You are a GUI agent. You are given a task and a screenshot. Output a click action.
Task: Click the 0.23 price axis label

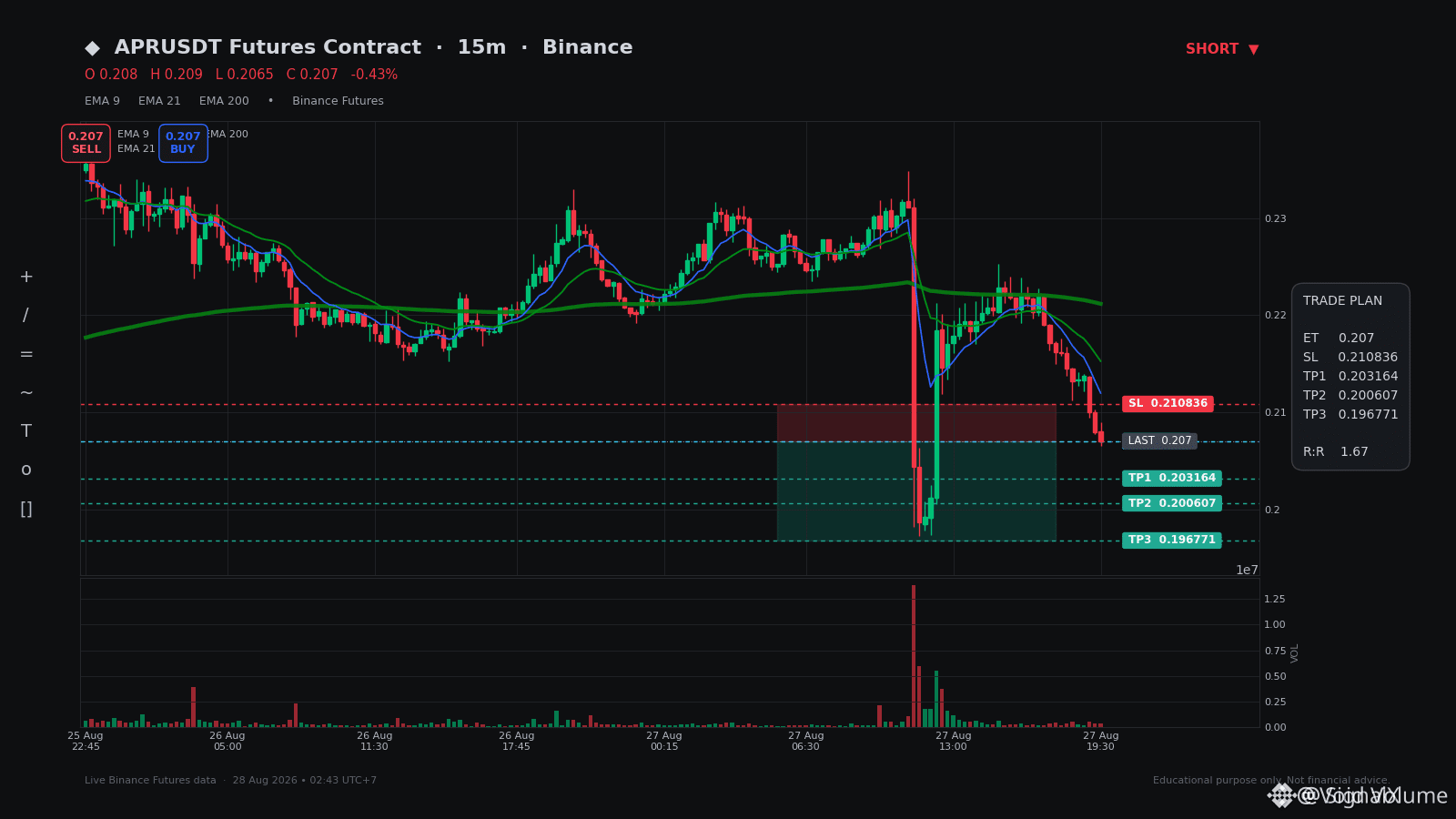click(x=1275, y=219)
